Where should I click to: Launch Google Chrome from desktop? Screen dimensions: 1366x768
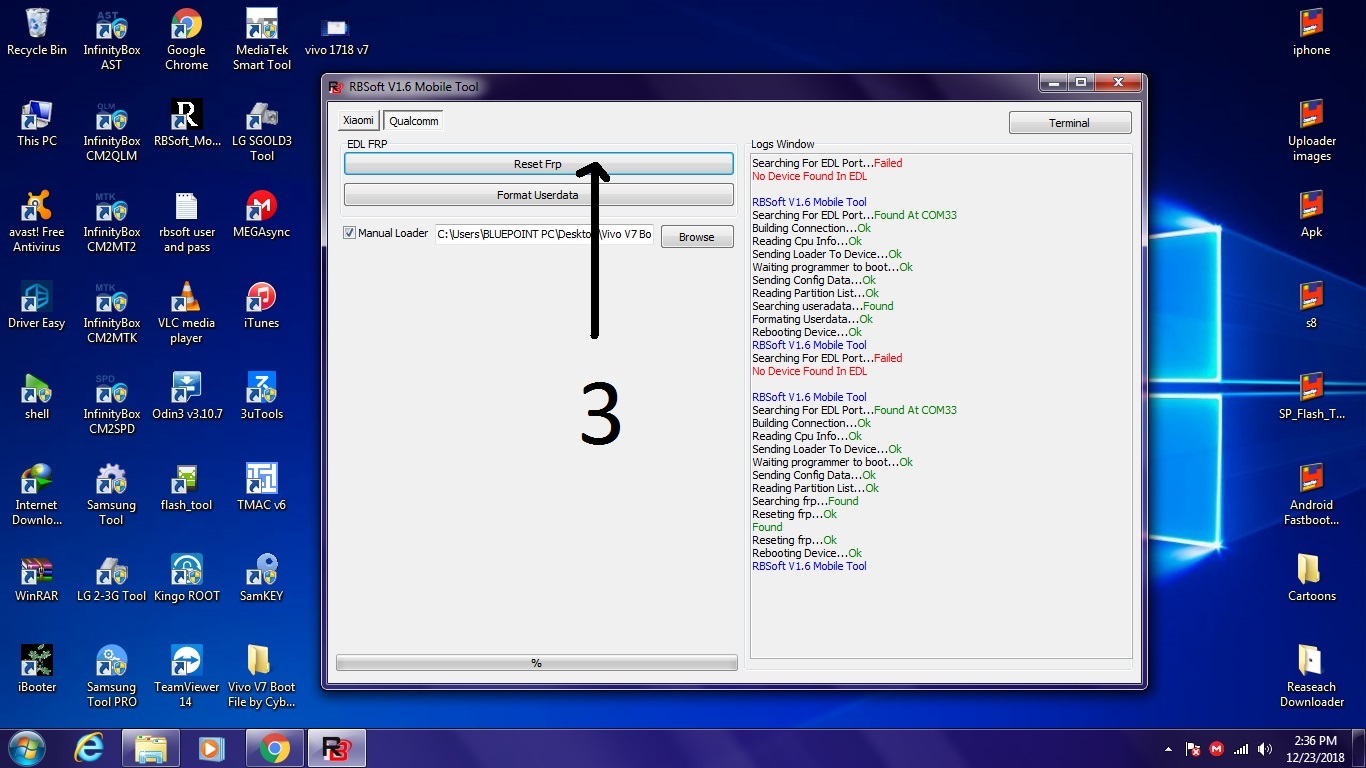click(x=186, y=39)
